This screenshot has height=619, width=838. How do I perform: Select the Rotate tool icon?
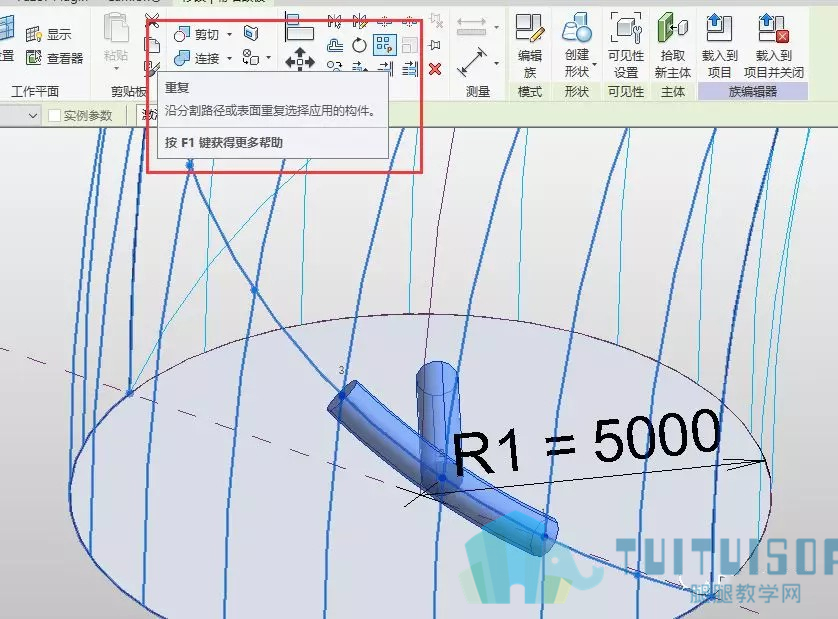(360, 45)
